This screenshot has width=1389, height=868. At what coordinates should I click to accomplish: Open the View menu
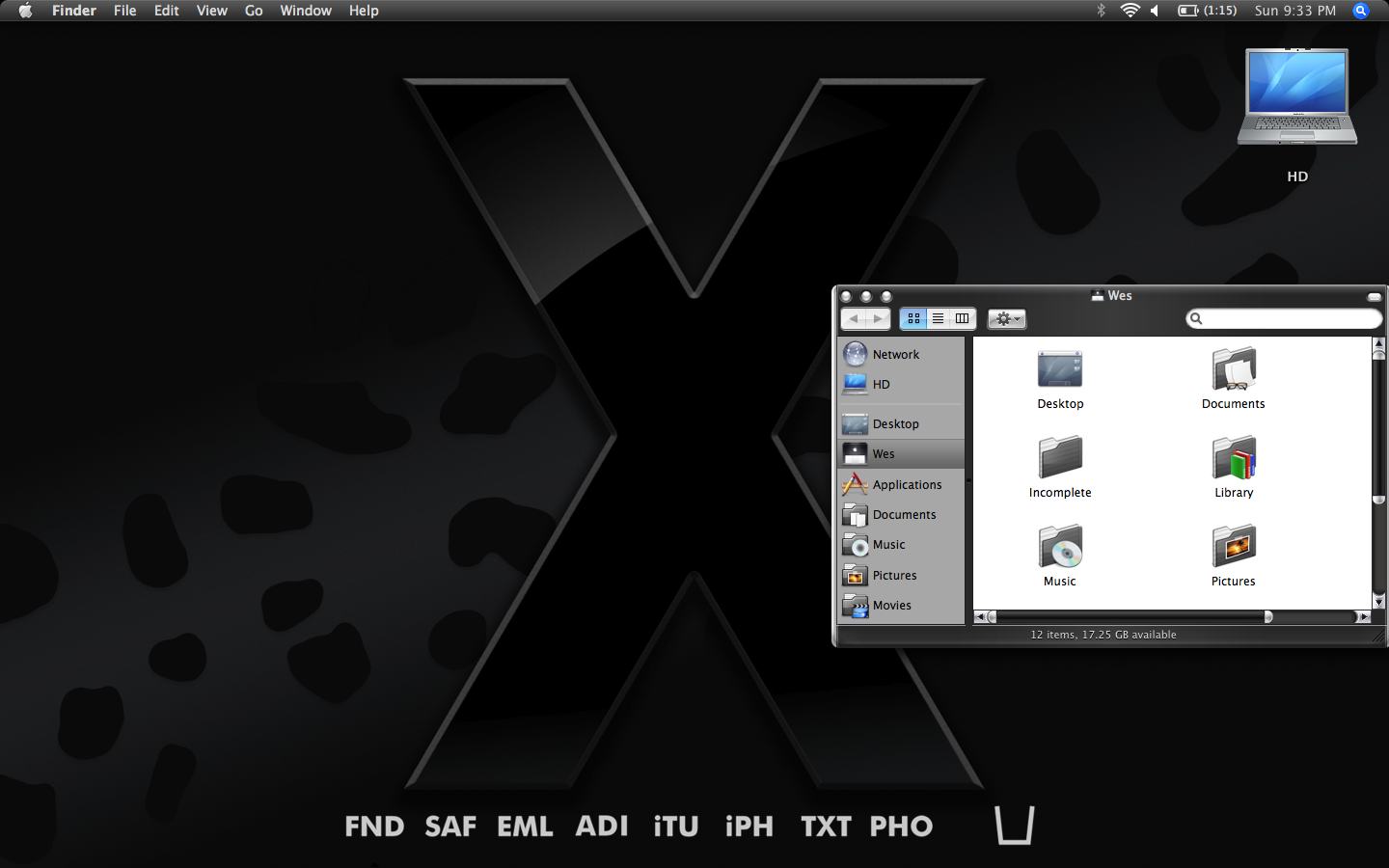[211, 11]
